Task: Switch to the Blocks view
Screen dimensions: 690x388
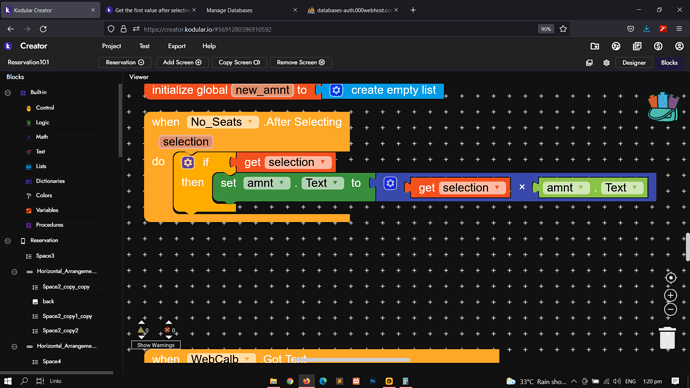Action: [669, 62]
